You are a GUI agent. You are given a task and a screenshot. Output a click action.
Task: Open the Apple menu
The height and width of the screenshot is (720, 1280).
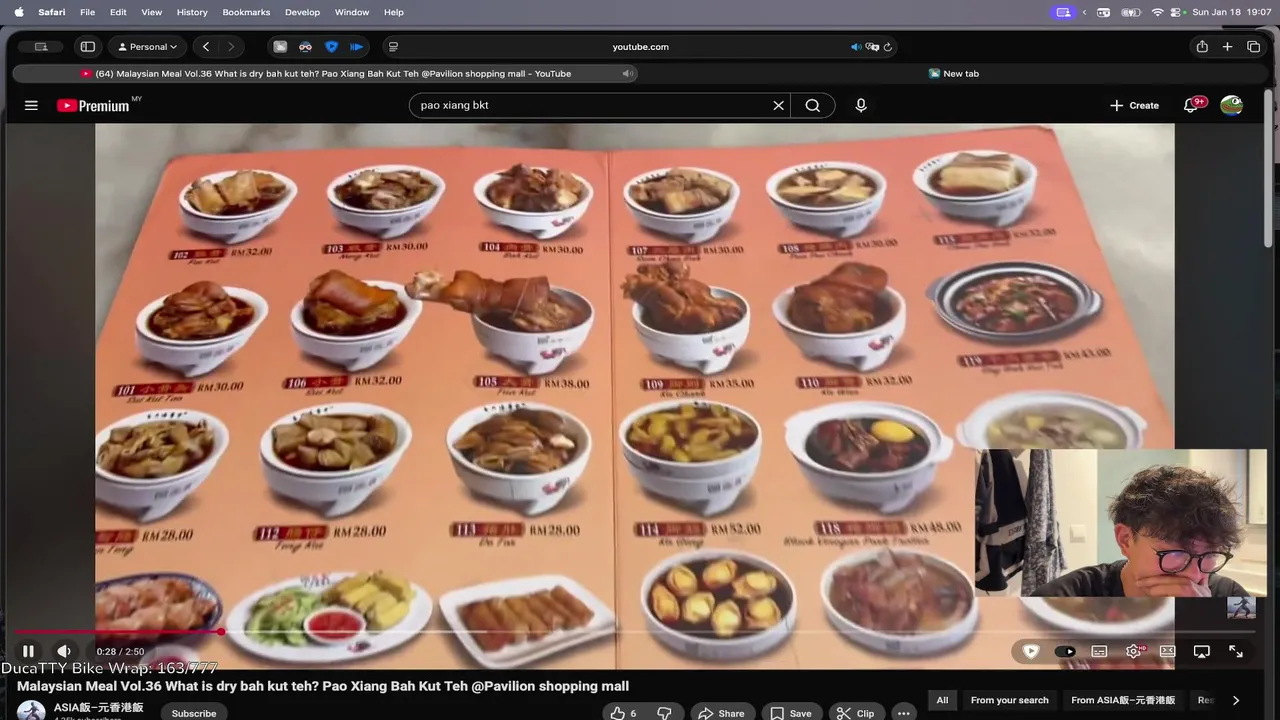pos(19,12)
